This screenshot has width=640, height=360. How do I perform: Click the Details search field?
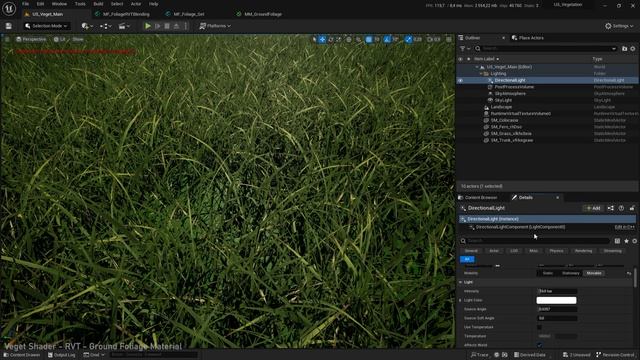click(x=535, y=241)
